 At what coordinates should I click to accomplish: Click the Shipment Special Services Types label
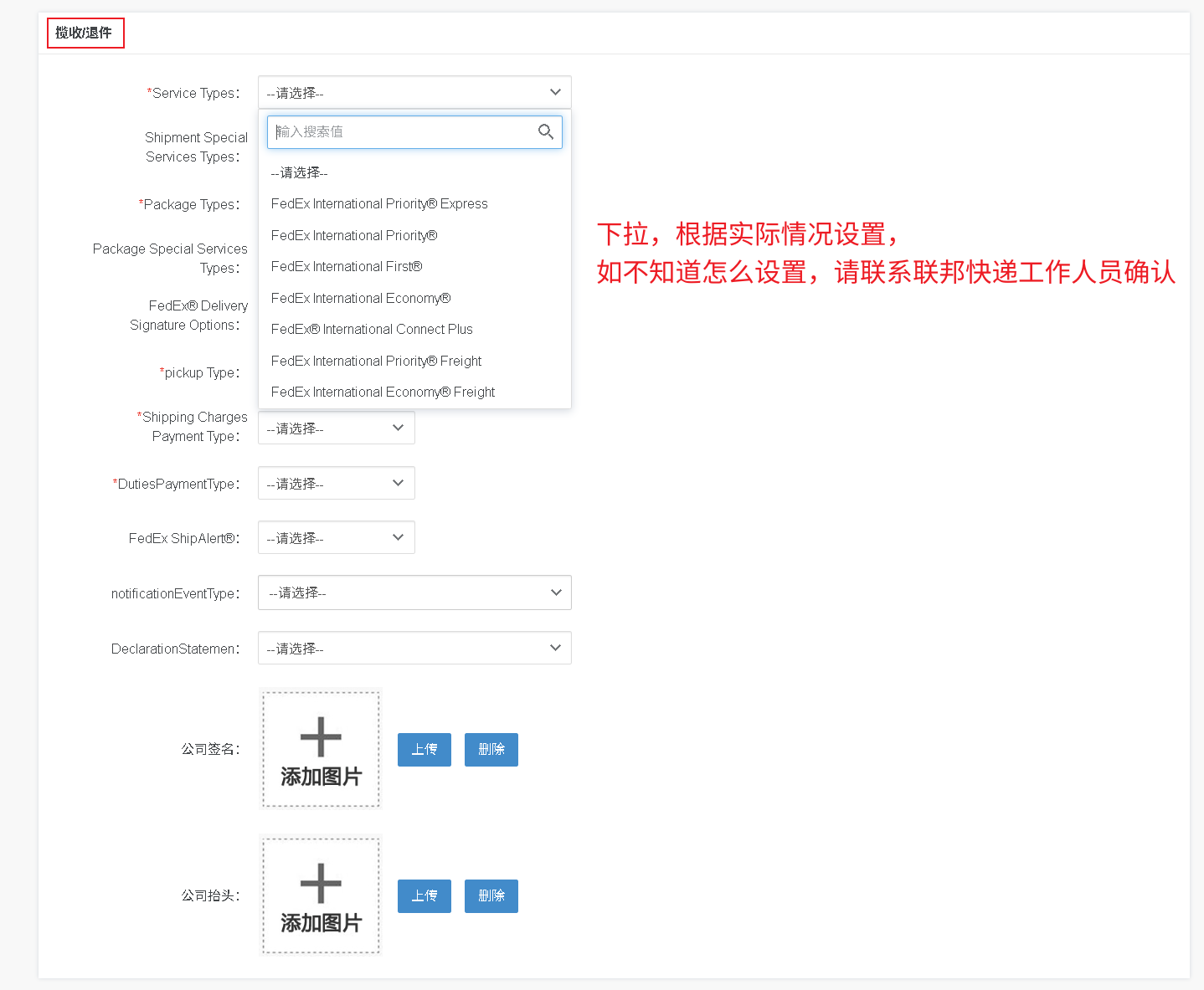point(196,147)
